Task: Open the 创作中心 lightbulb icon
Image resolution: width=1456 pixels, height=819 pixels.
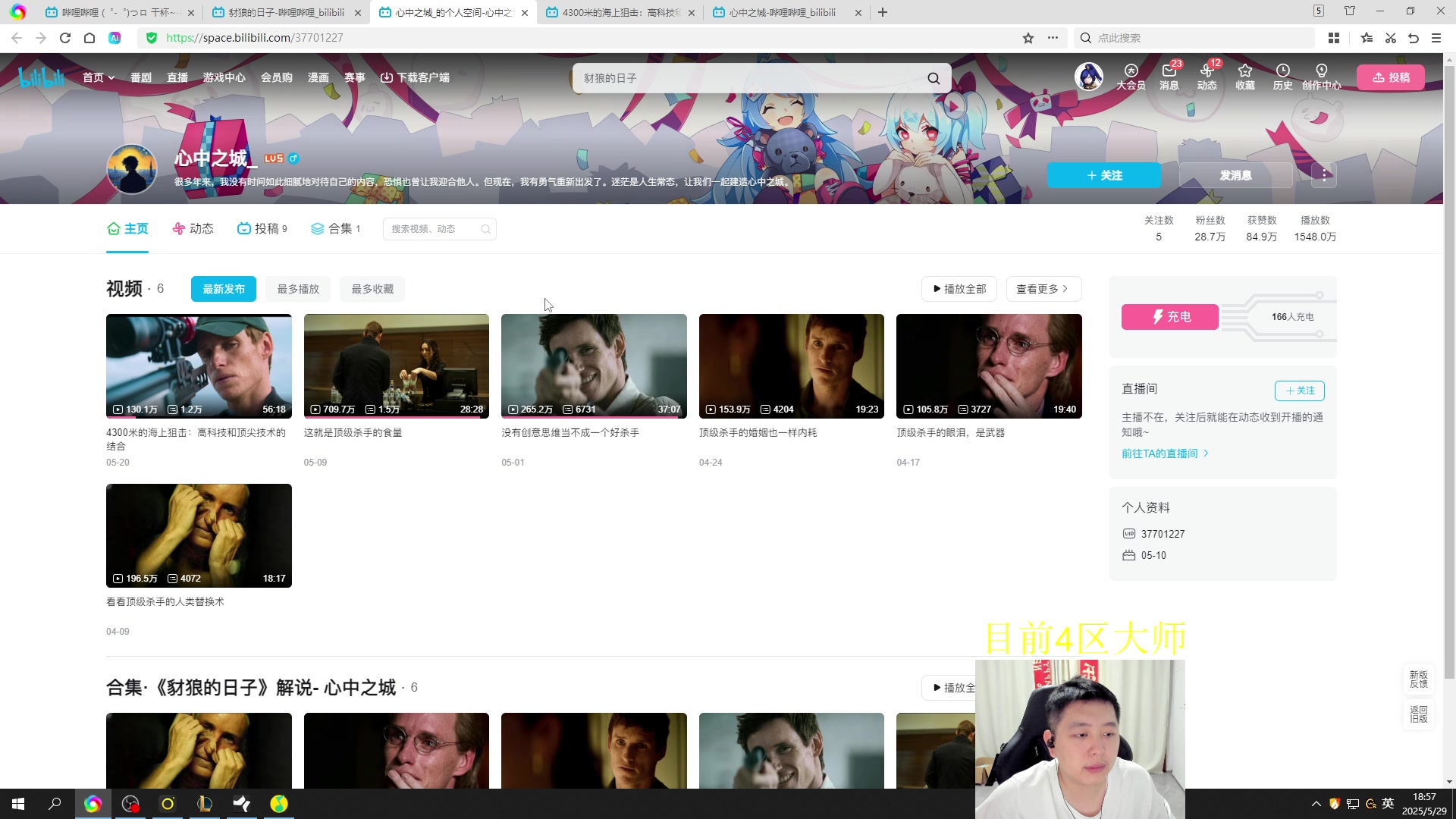Action: pyautogui.click(x=1321, y=77)
